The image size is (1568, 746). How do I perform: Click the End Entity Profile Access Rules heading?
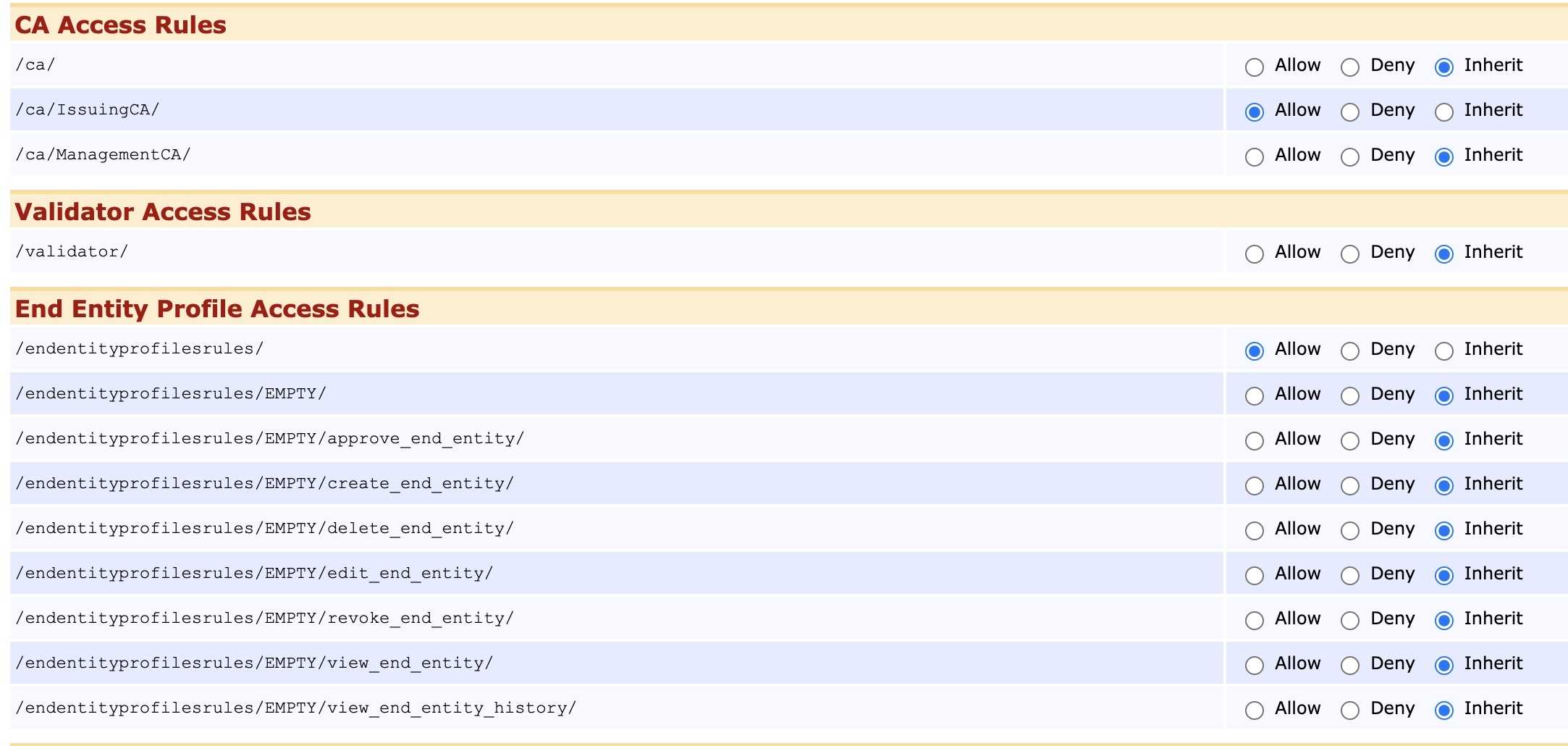click(x=216, y=309)
